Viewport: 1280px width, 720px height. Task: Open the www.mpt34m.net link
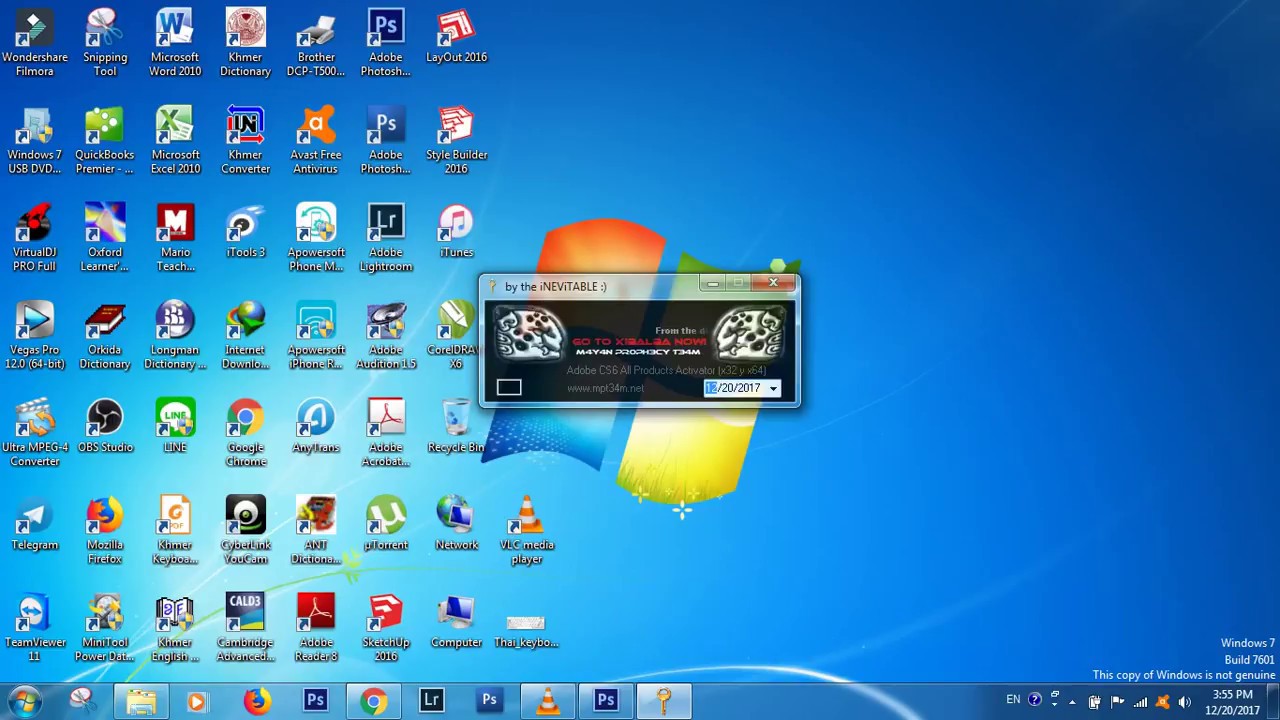[605, 388]
